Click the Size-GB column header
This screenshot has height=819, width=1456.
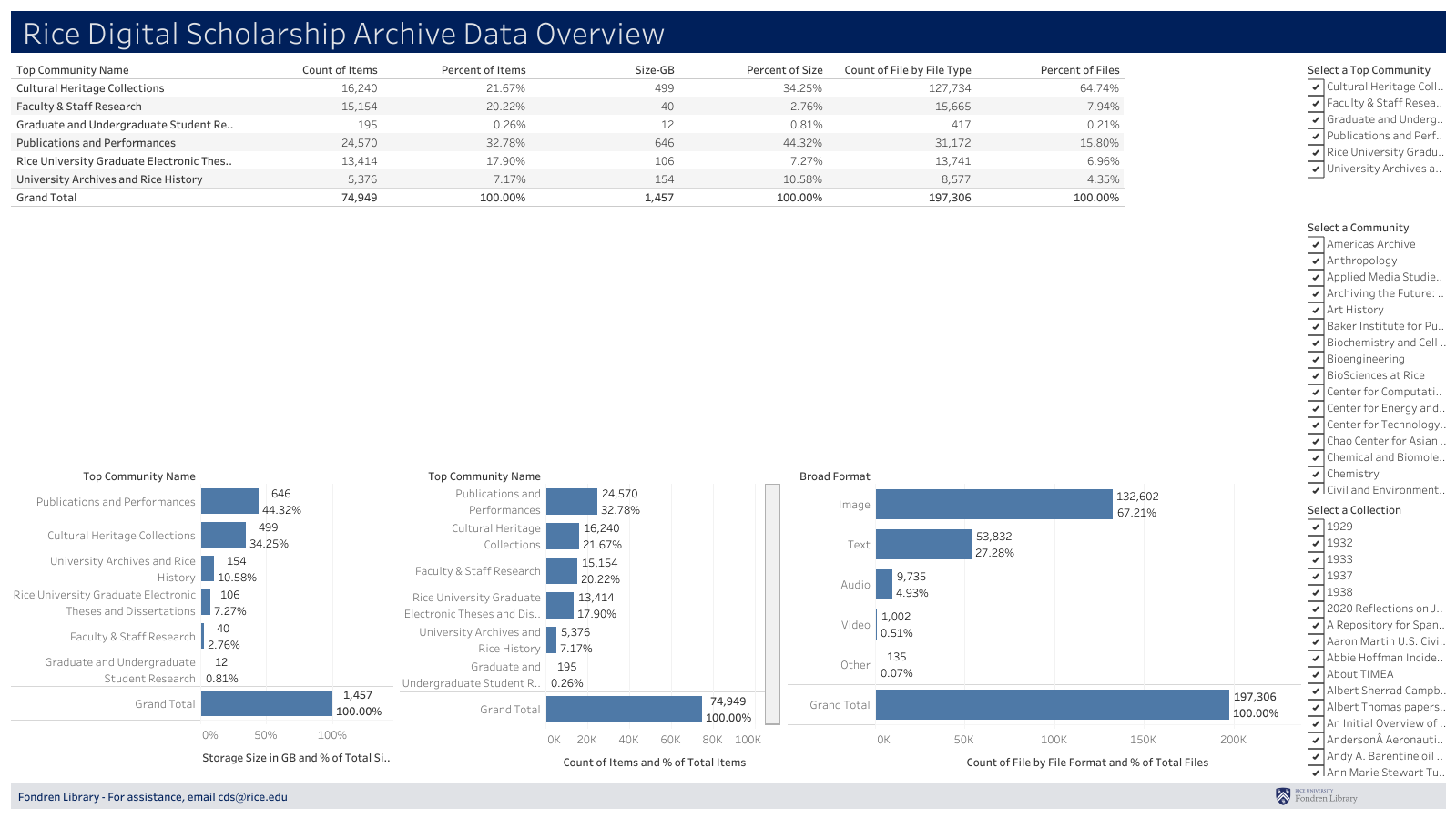pos(655,70)
